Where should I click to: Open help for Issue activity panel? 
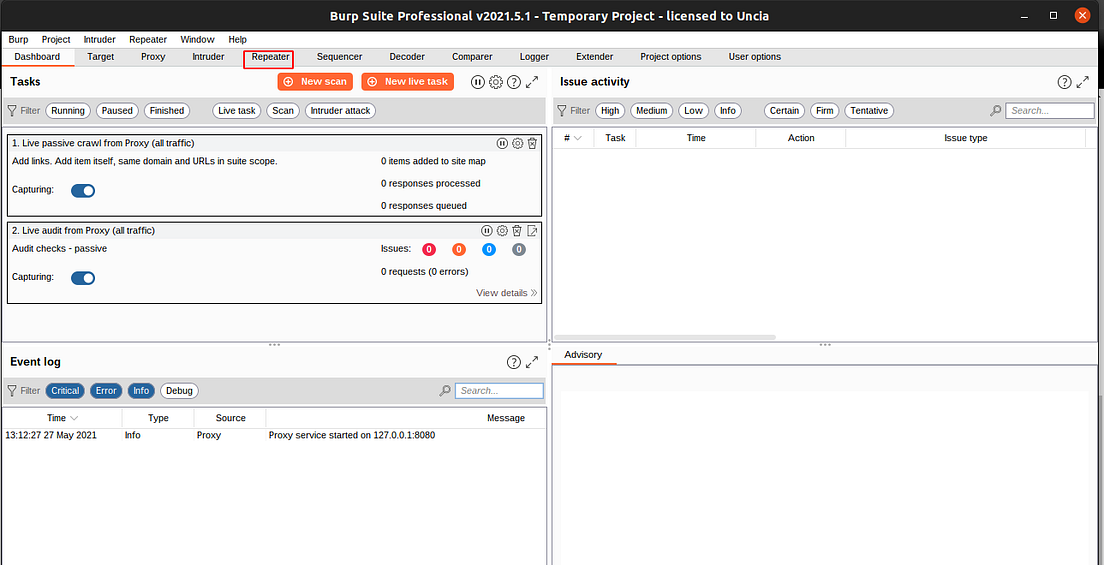coord(1065,82)
